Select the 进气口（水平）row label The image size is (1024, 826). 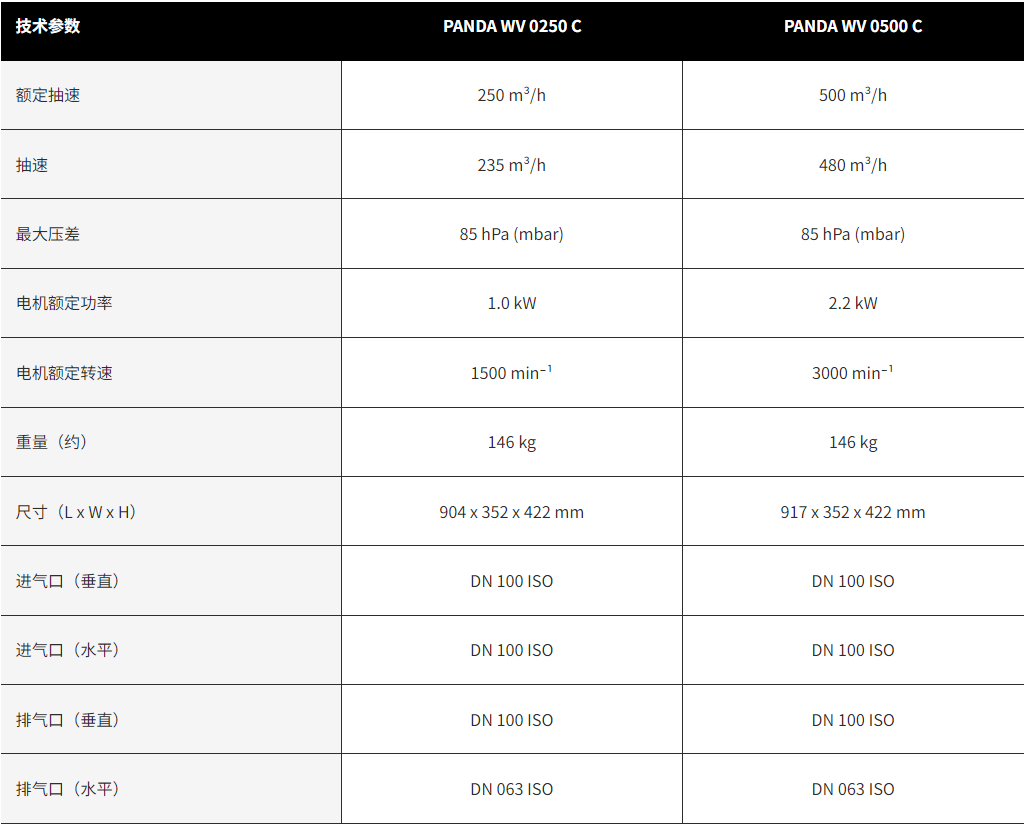tap(68, 650)
